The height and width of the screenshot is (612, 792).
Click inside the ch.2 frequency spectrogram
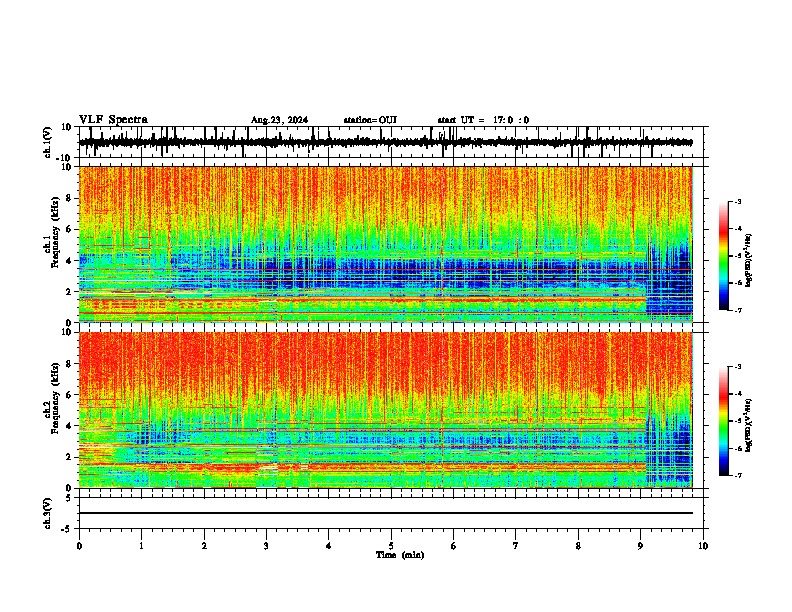click(x=385, y=410)
